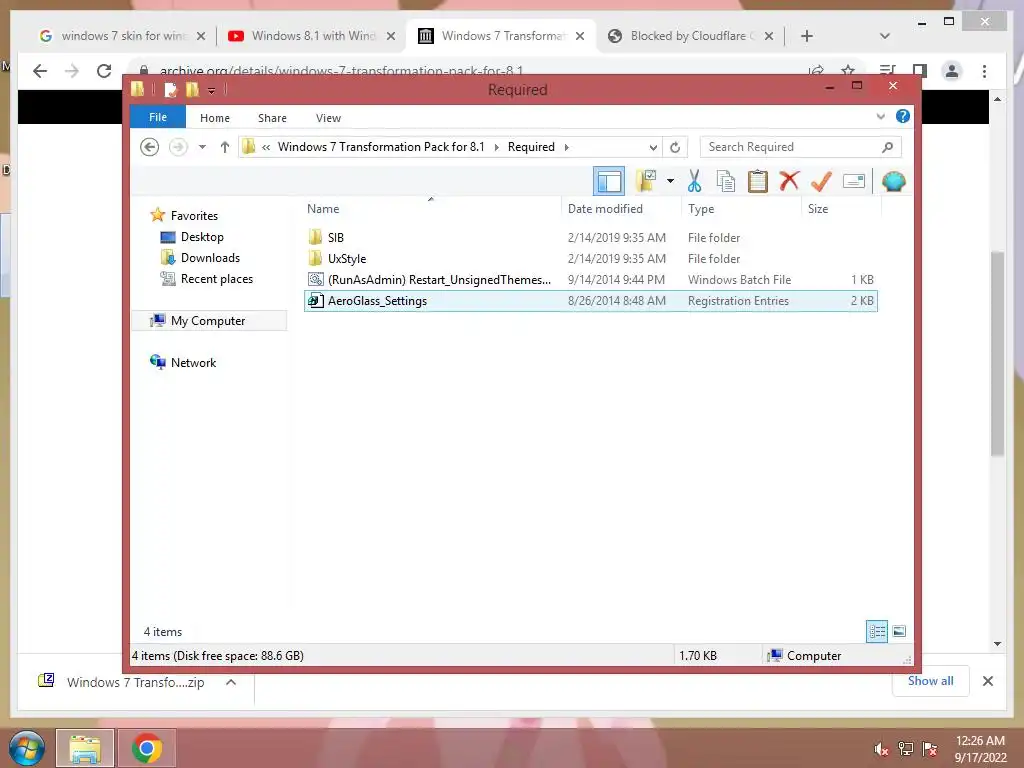Viewport: 1024px width, 768px height.
Task: Click Chrome's Reload page button
Action: [104, 71]
